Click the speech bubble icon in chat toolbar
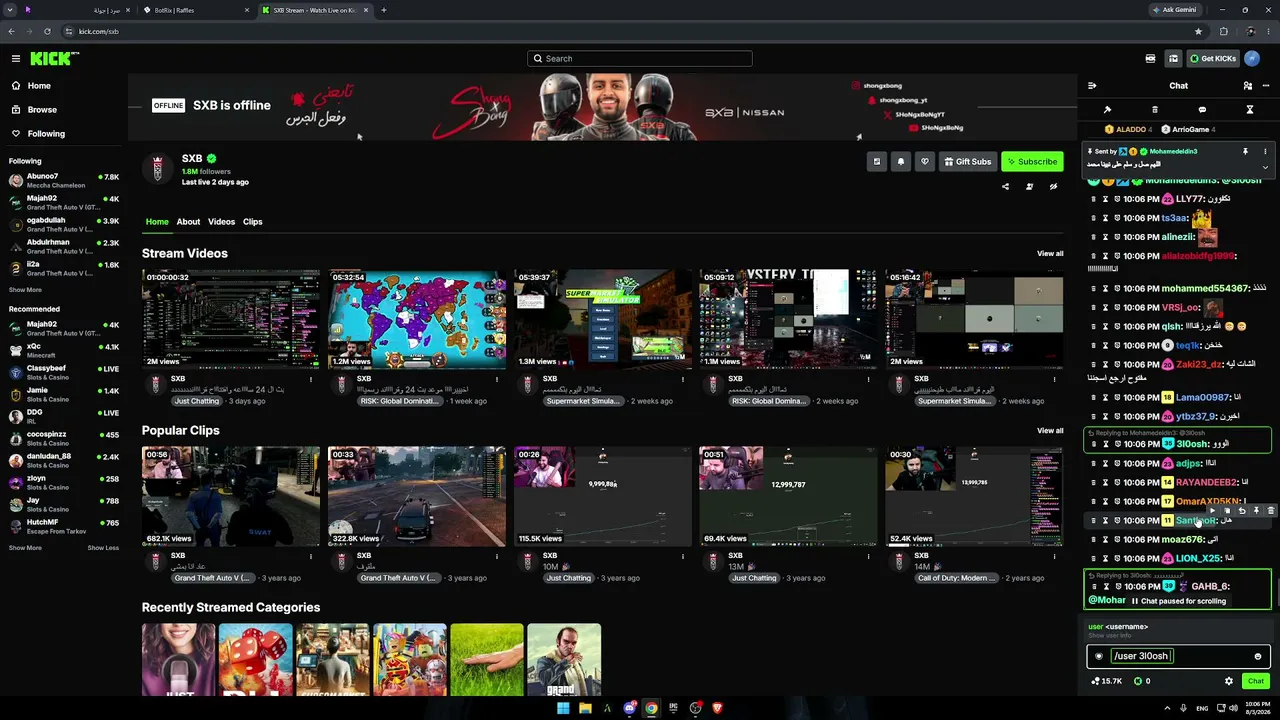This screenshot has width=1280, height=720. pyautogui.click(x=1202, y=110)
